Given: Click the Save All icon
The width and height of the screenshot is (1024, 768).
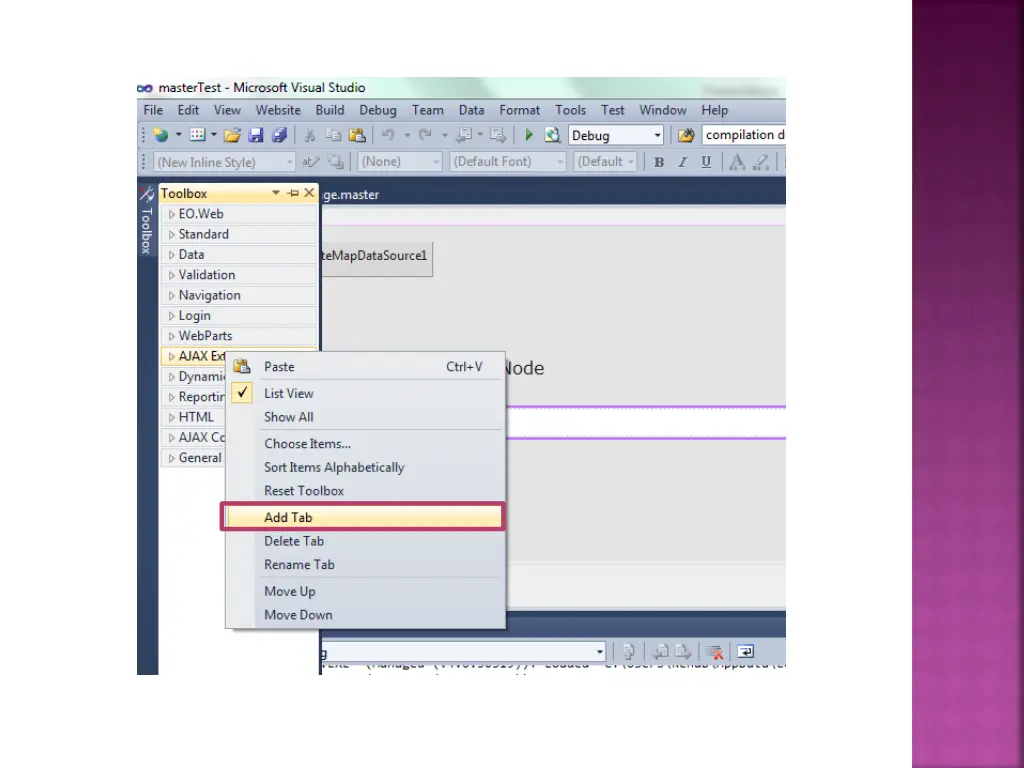Looking at the screenshot, I should point(279,135).
